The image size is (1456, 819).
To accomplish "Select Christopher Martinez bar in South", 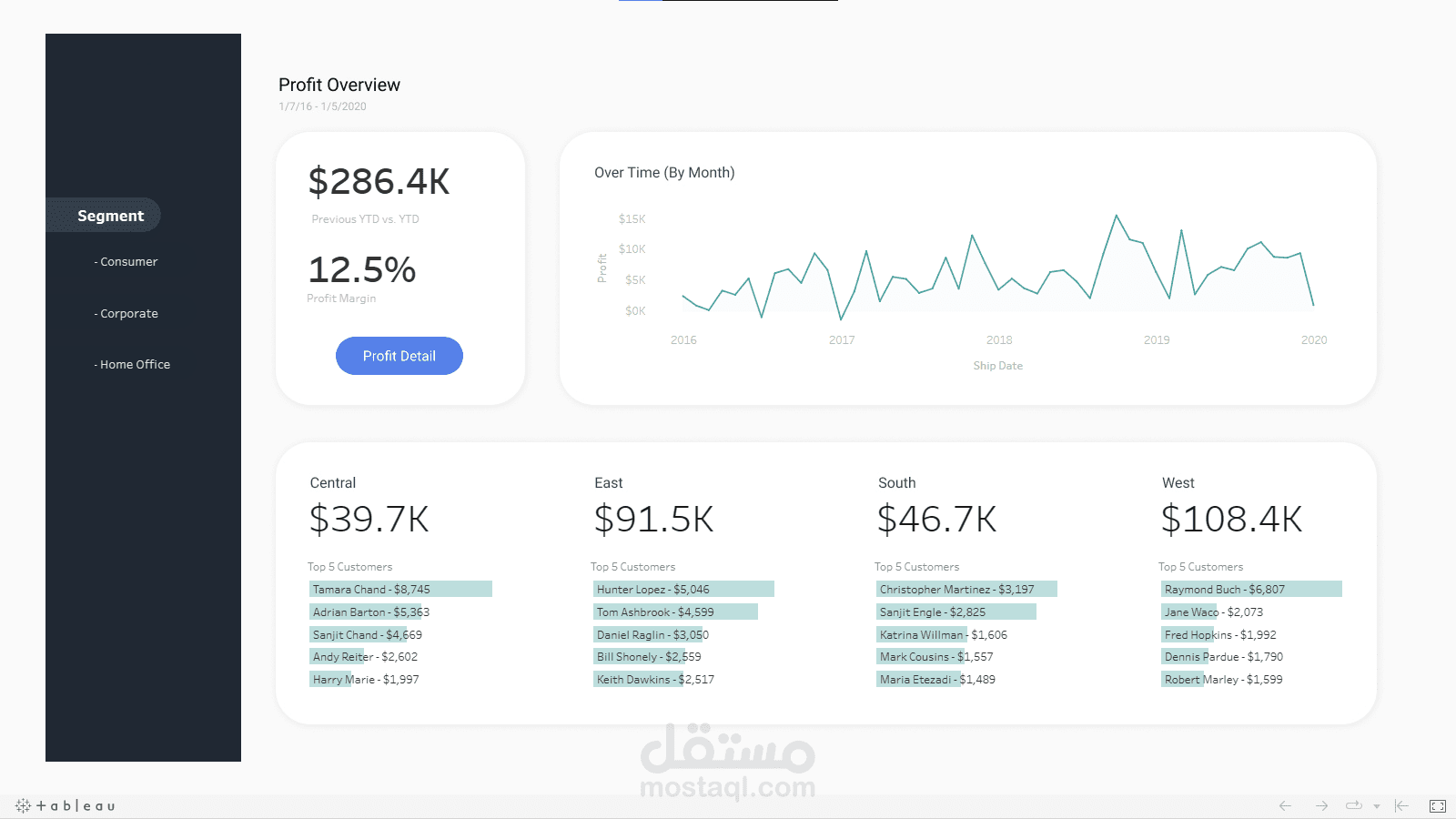I will point(966,589).
